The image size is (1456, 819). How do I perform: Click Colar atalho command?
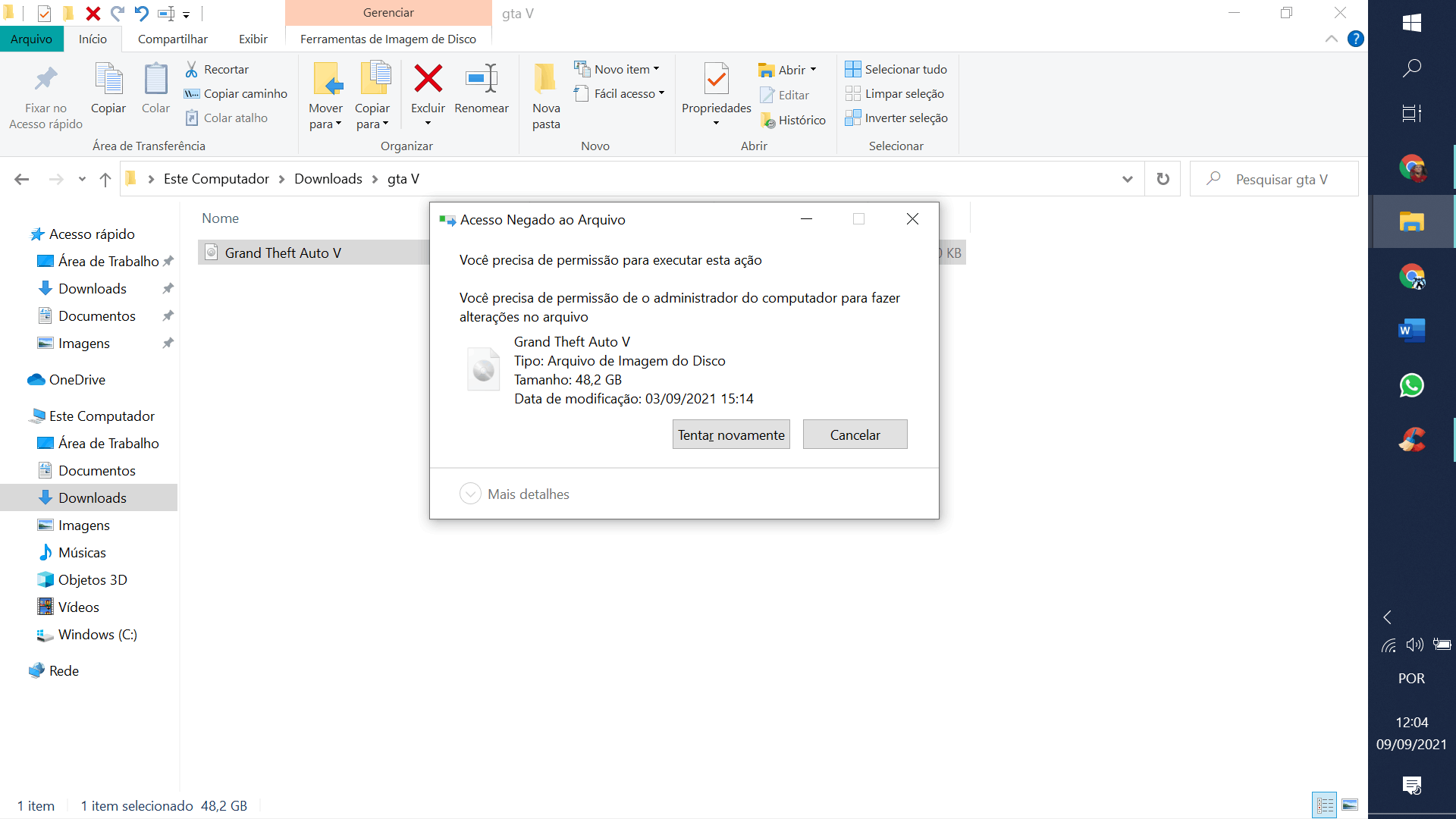(227, 118)
